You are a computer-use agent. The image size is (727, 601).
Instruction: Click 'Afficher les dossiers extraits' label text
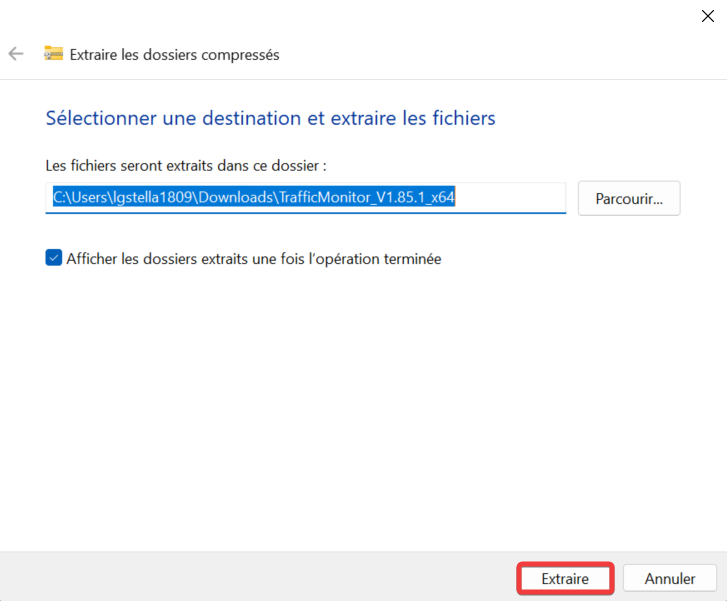click(254, 259)
